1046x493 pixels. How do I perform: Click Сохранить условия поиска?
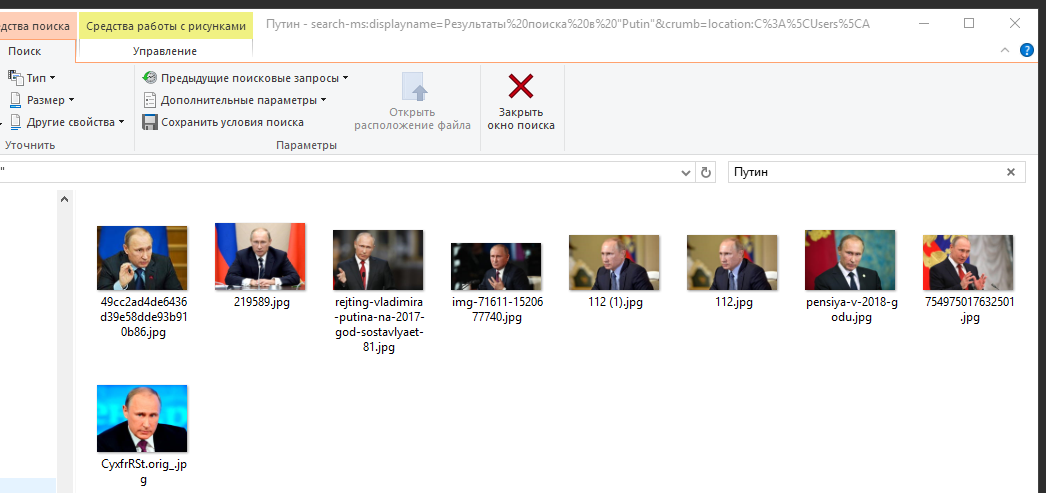pyautogui.click(x=223, y=122)
